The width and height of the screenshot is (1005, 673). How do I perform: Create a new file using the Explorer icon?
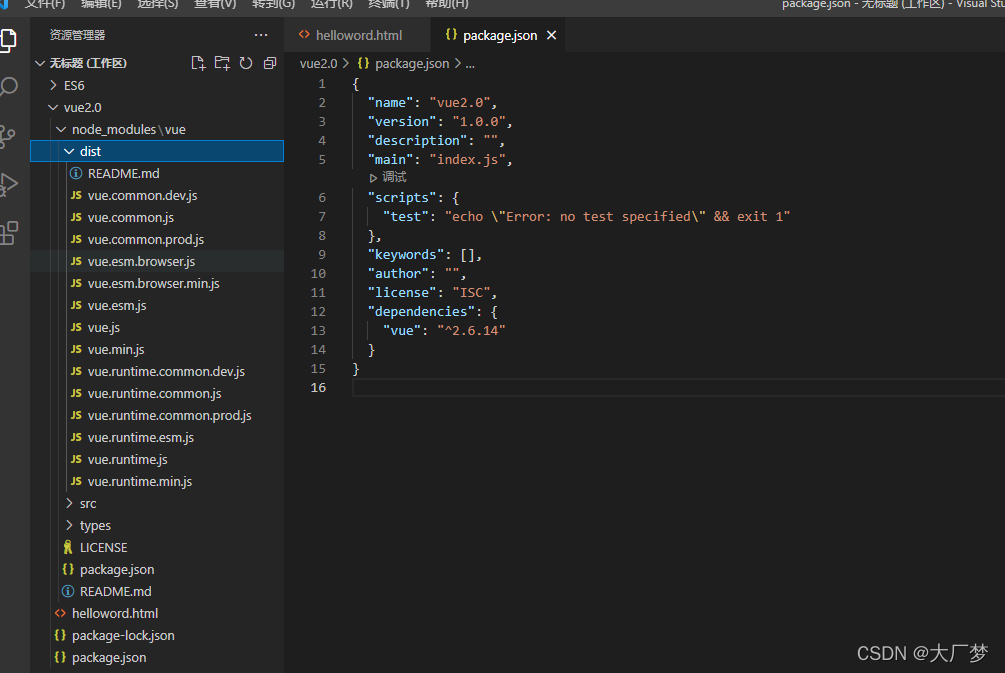(198, 62)
